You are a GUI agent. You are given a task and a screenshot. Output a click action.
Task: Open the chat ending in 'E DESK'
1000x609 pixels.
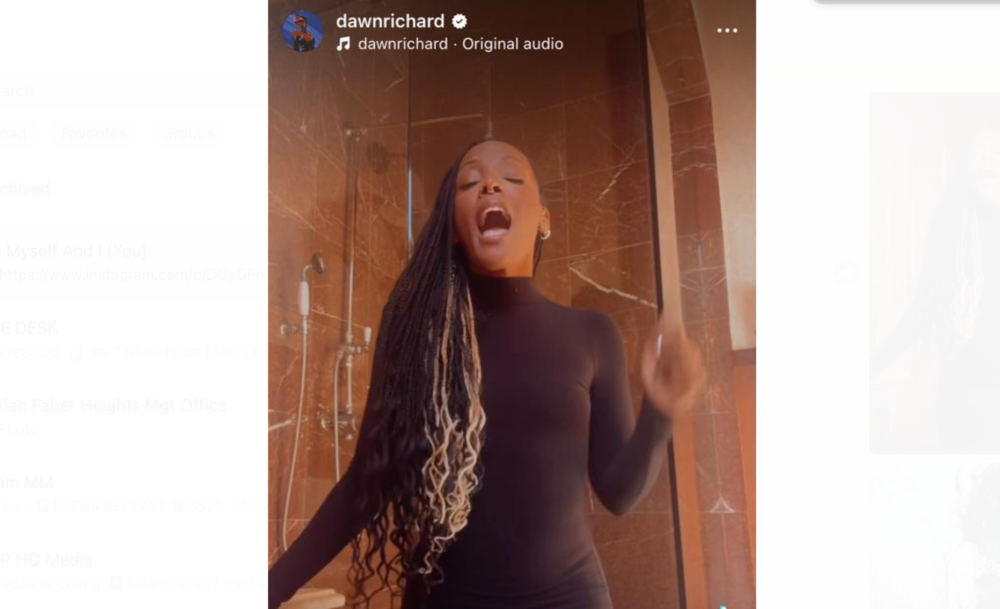134,339
